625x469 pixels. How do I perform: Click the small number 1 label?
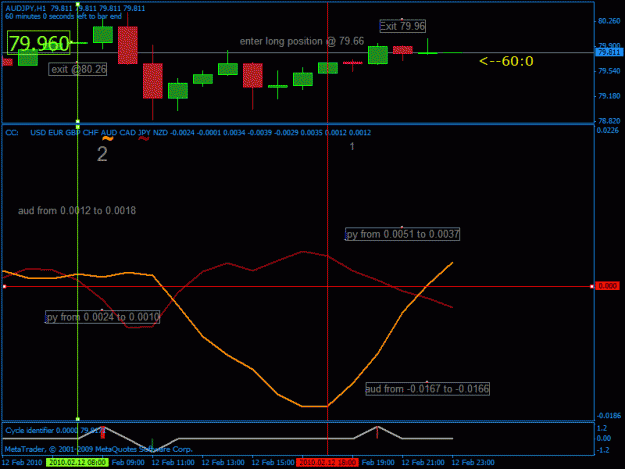point(352,146)
